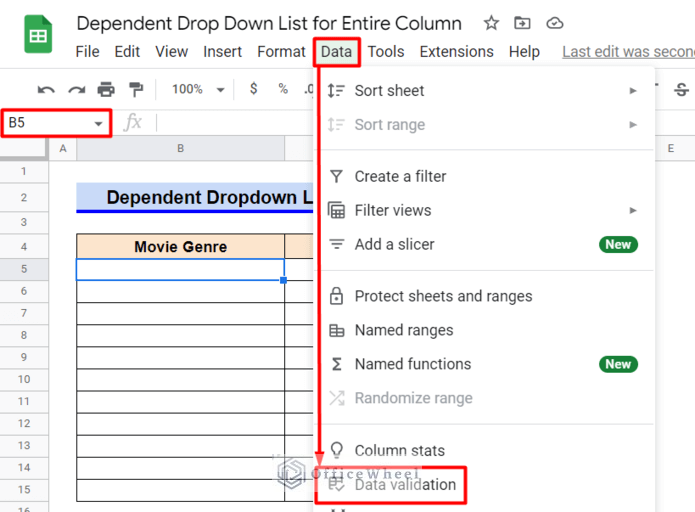This screenshot has height=512, width=695.
Task: Select Data validation from menu
Action: pos(405,485)
